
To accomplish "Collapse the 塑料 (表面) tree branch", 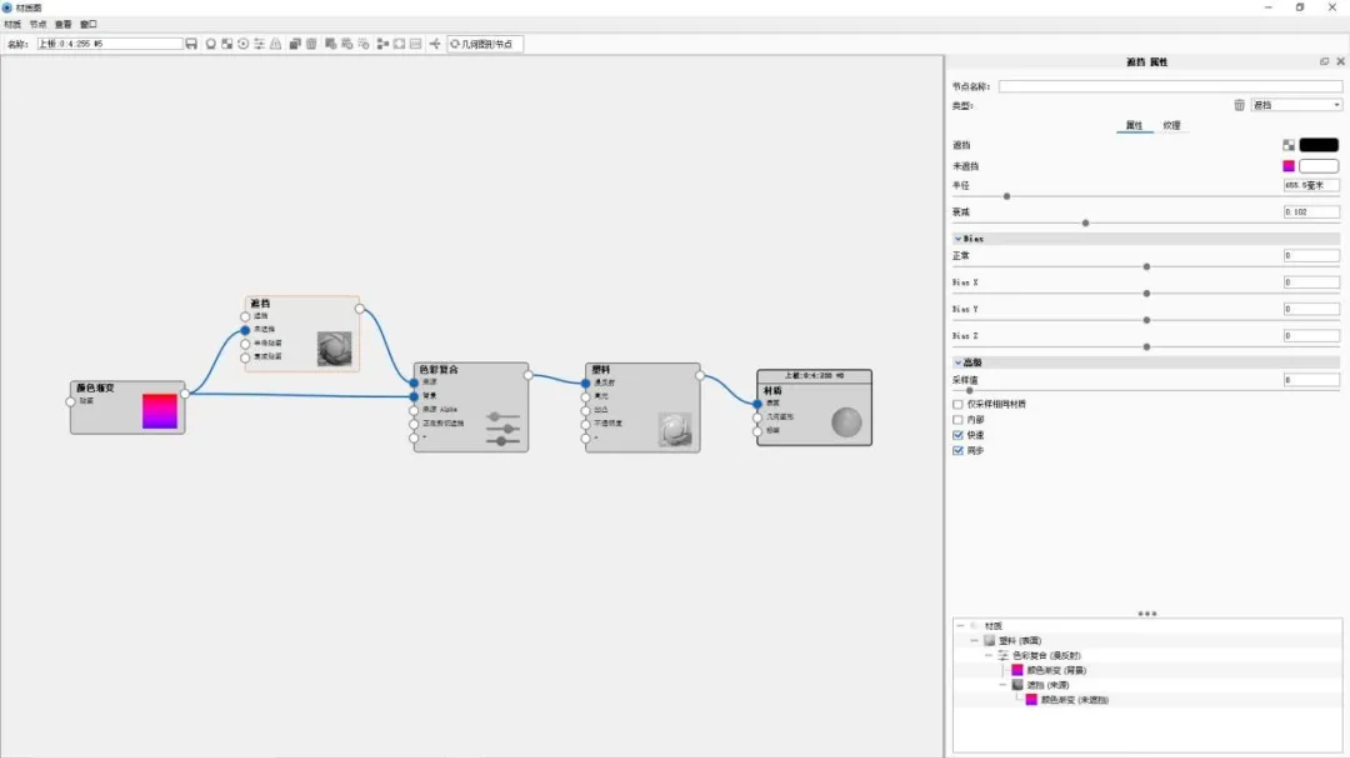I will [974, 640].
